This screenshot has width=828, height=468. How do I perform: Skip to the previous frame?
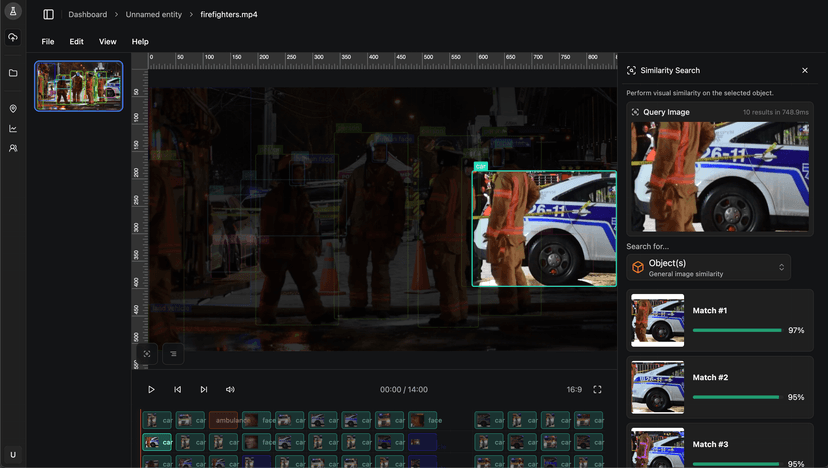178,390
